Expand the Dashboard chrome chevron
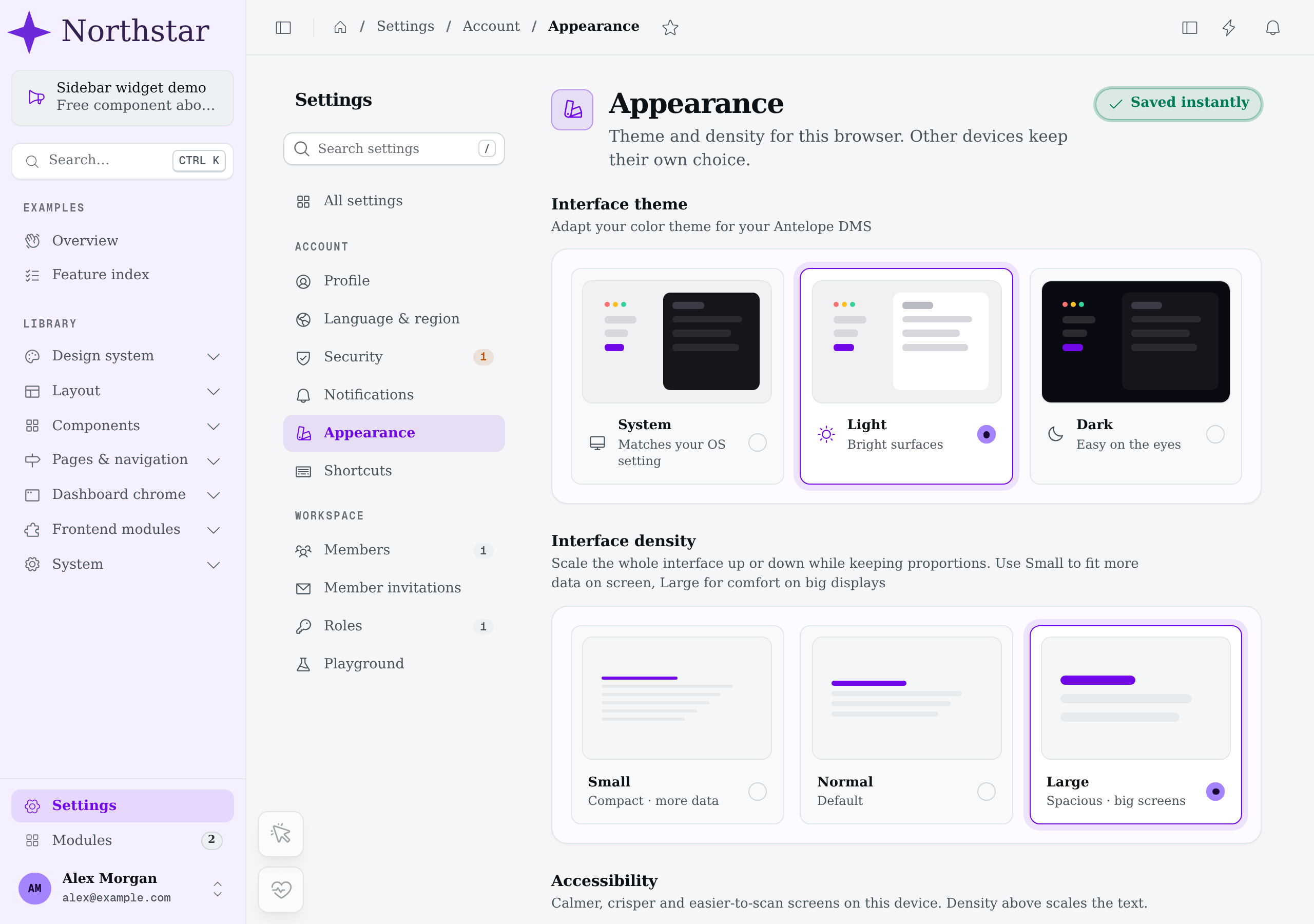 click(x=214, y=495)
